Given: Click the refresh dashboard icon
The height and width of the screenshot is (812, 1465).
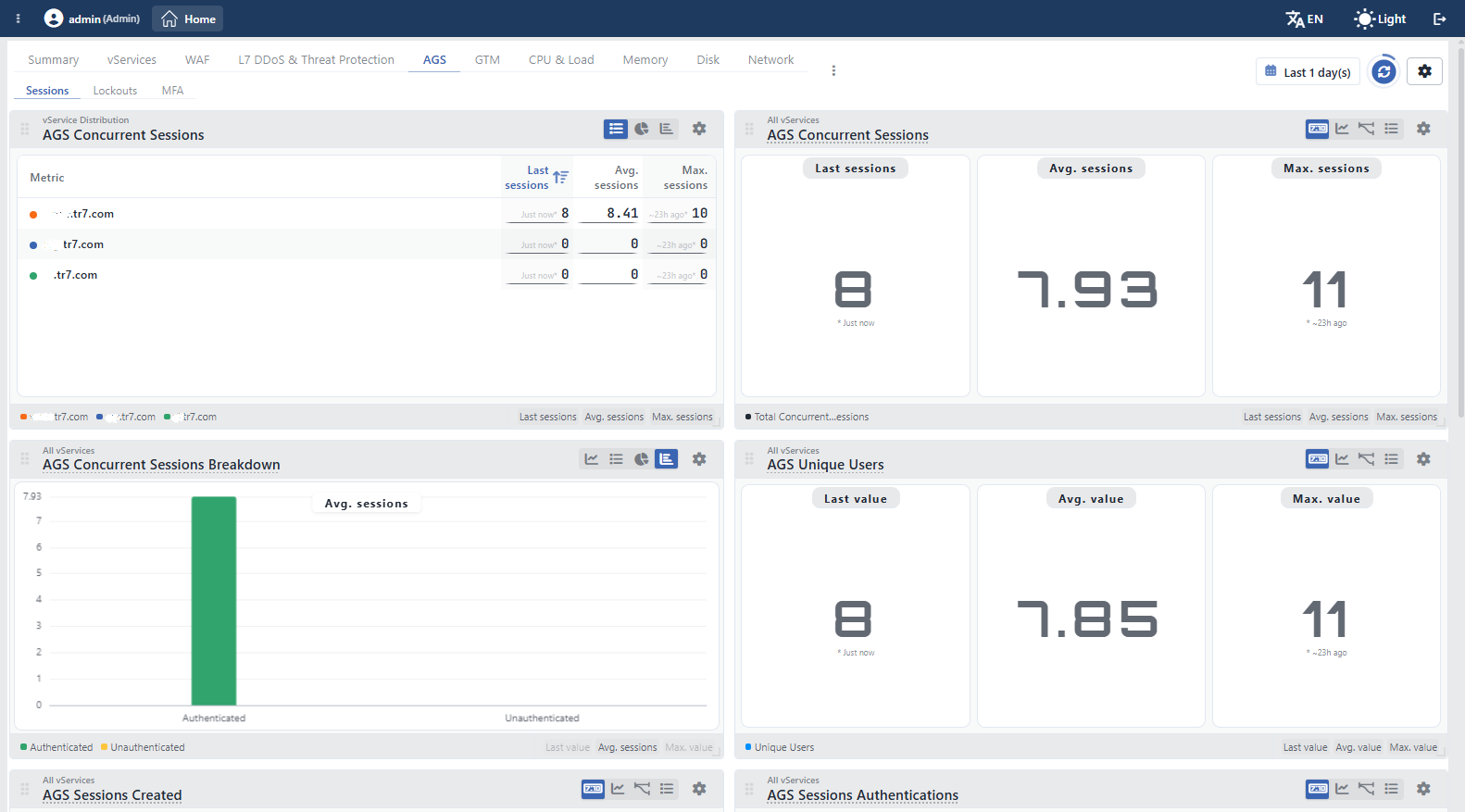Looking at the screenshot, I should [x=1384, y=71].
